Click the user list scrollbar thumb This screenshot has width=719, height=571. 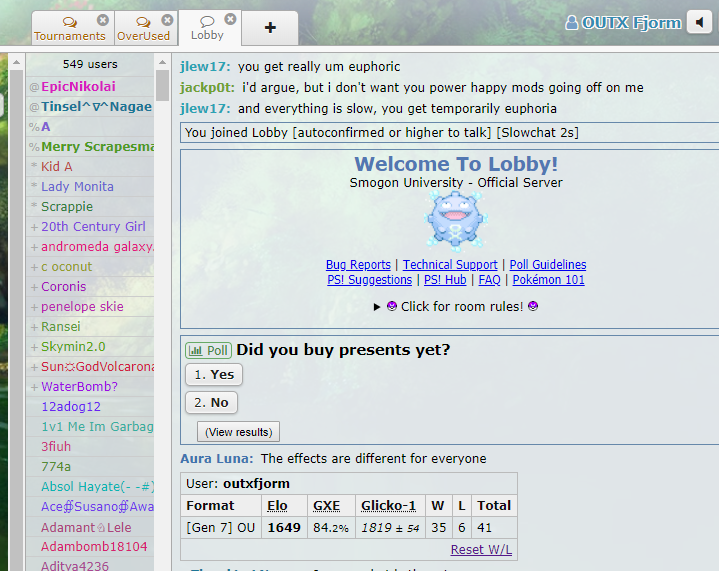[x=162, y=85]
